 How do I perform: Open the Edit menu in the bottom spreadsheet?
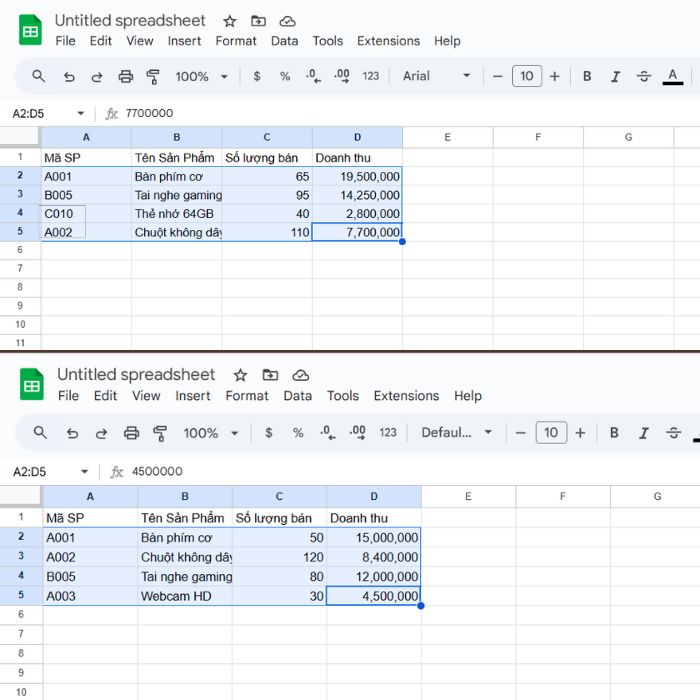105,396
